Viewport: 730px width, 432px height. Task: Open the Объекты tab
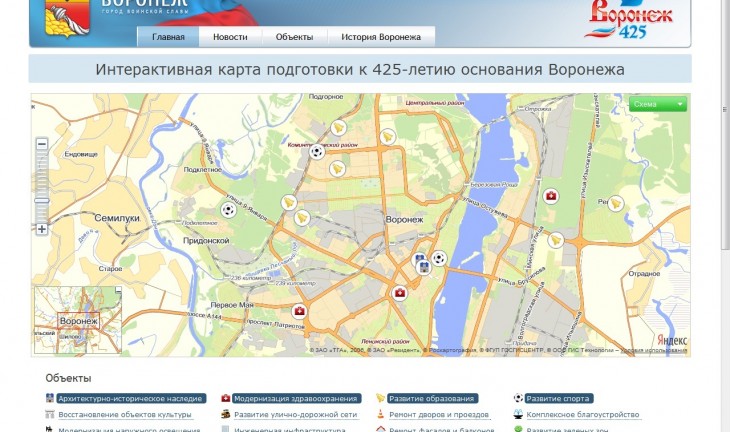click(x=294, y=37)
